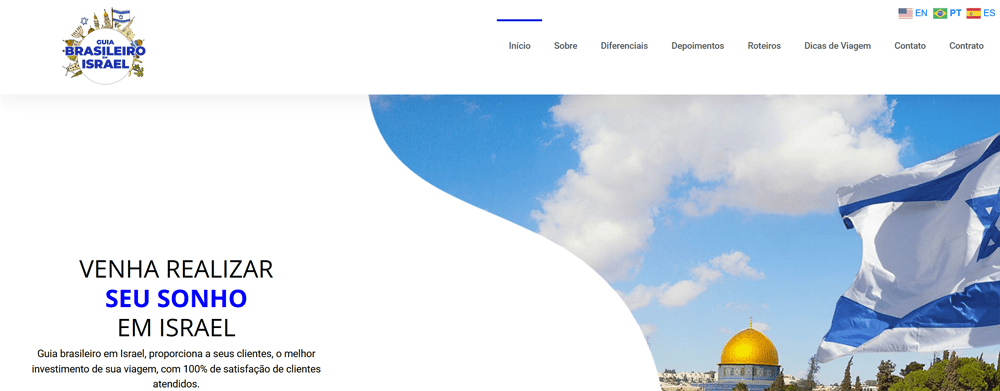Choose Spanish with the Spain flag ES
Viewport: 1000px width, 391px height.
pyautogui.click(x=980, y=13)
